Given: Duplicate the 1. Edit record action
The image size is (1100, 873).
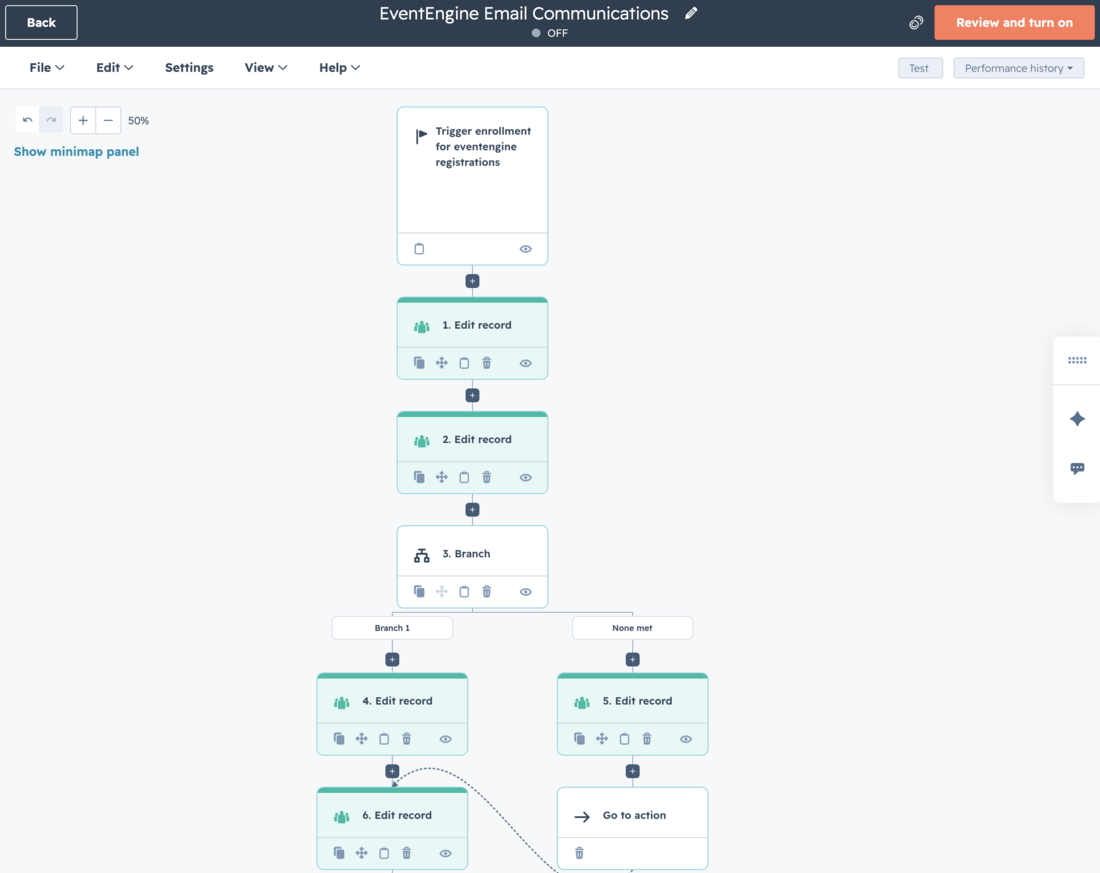Looking at the screenshot, I should pos(419,363).
